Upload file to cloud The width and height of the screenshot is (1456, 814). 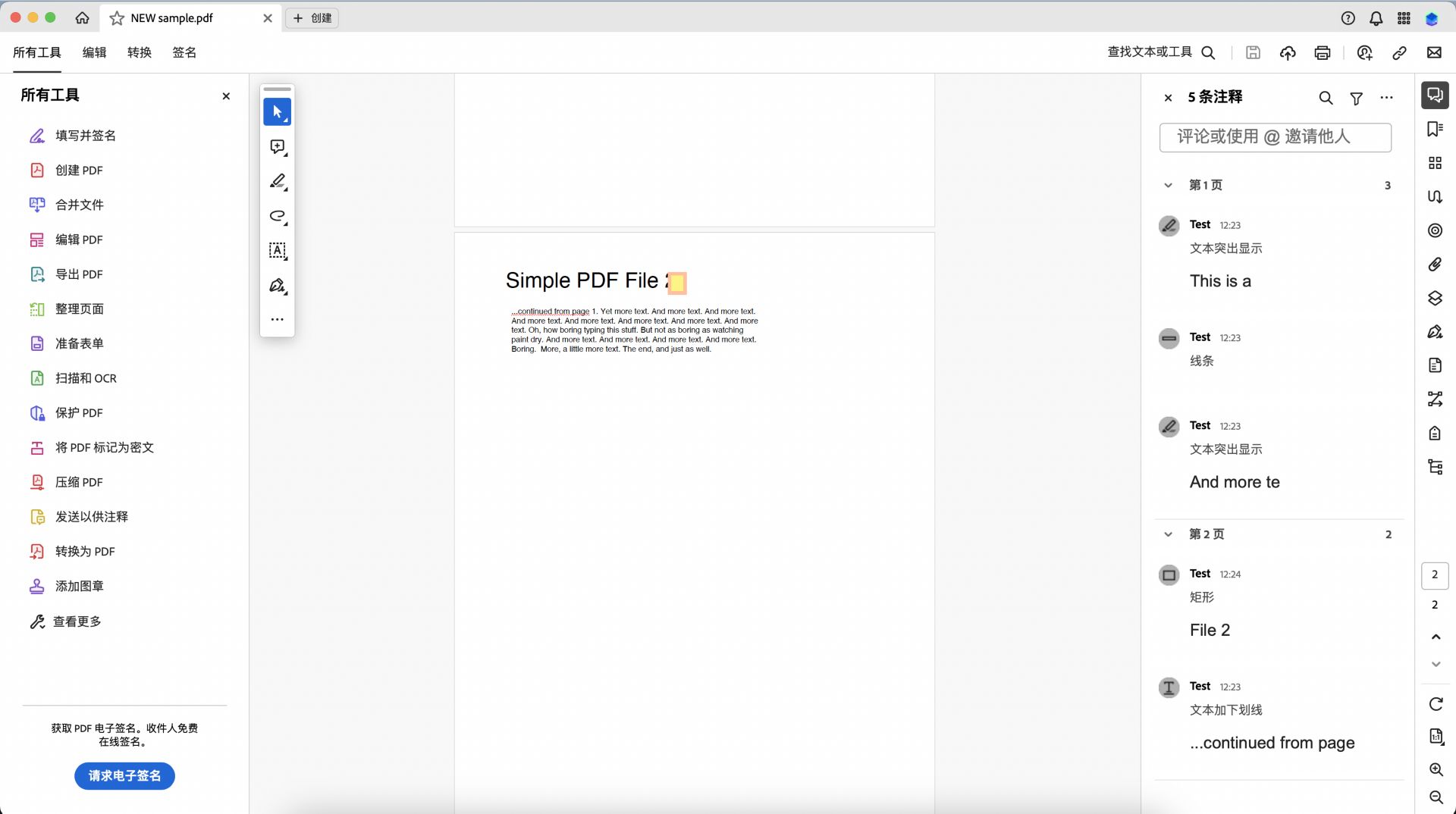point(1288,52)
